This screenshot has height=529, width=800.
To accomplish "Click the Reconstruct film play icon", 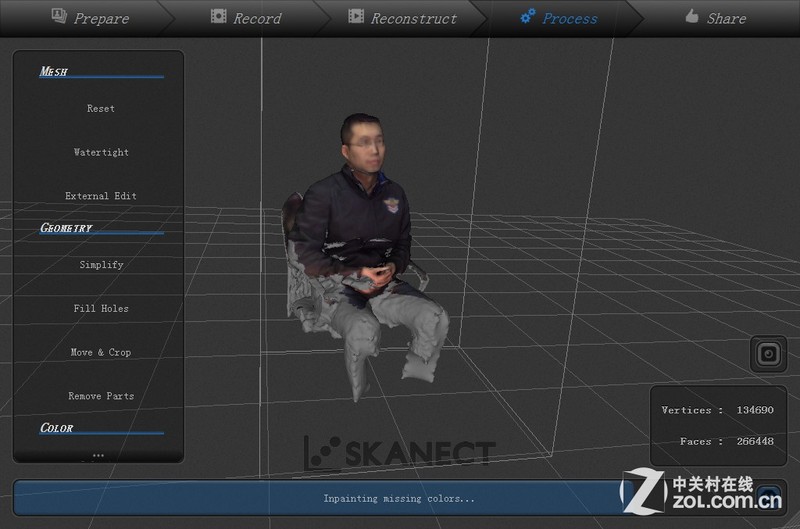I will (x=356, y=16).
